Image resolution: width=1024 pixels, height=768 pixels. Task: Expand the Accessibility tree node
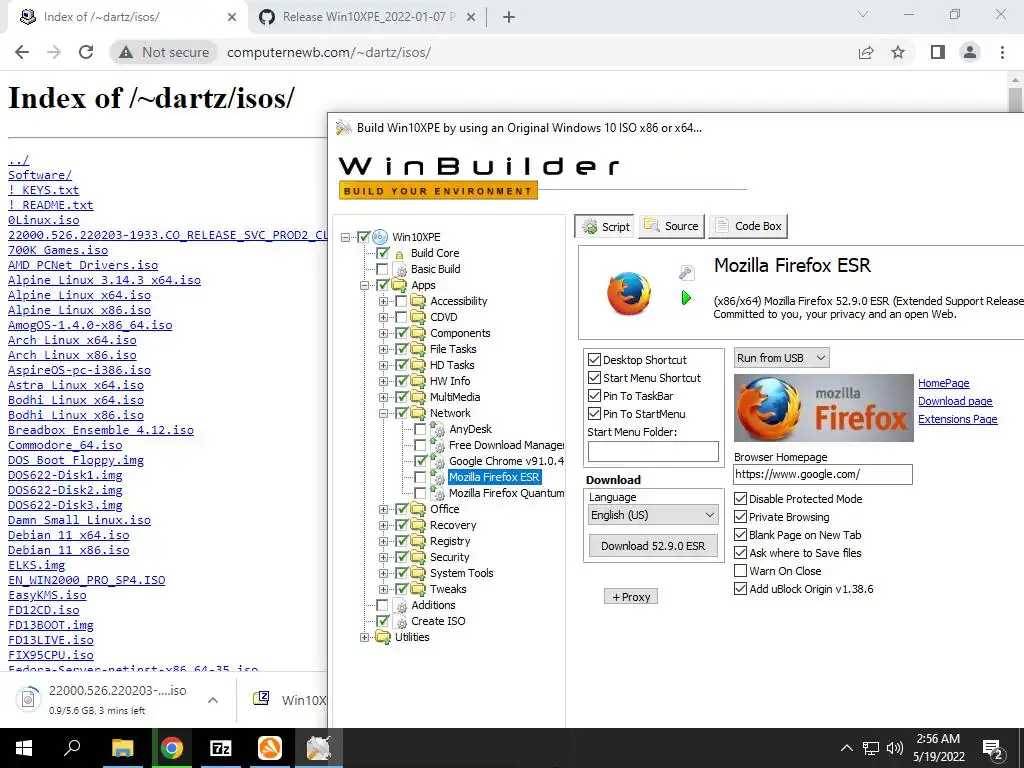pos(383,301)
